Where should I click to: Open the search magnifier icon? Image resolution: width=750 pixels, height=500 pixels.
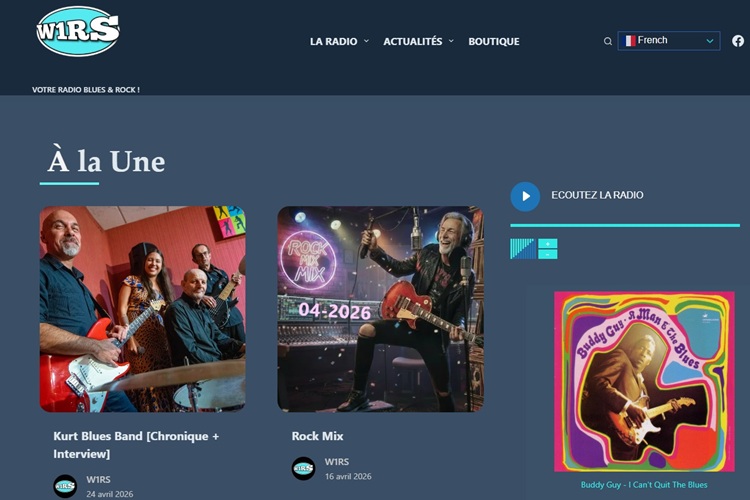[607, 41]
